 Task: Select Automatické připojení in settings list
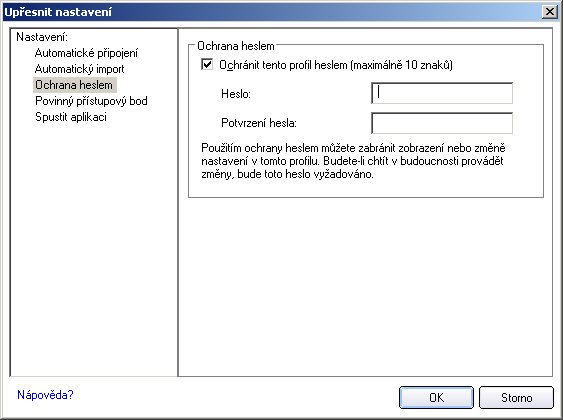click(86, 53)
